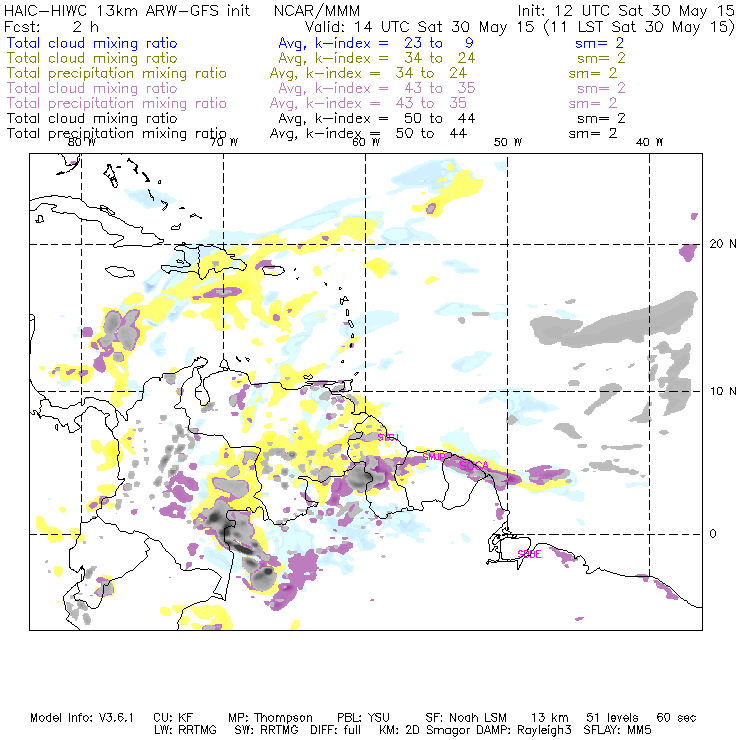
Task: Click the magenta "SBBE" station label
Action: (529, 554)
